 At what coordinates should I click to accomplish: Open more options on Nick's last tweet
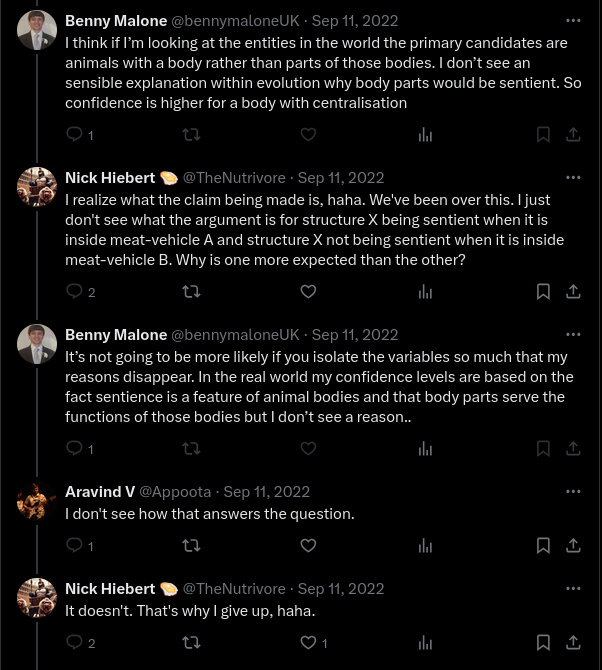(573, 588)
